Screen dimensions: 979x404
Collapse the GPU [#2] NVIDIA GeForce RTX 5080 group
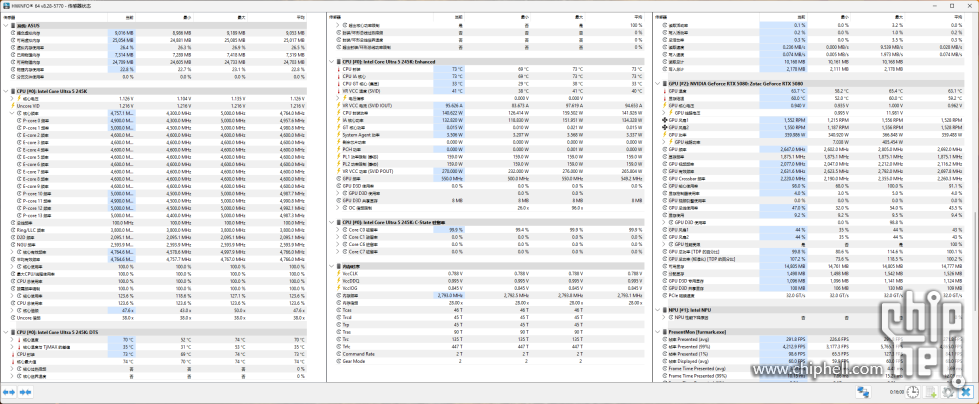pos(656,84)
